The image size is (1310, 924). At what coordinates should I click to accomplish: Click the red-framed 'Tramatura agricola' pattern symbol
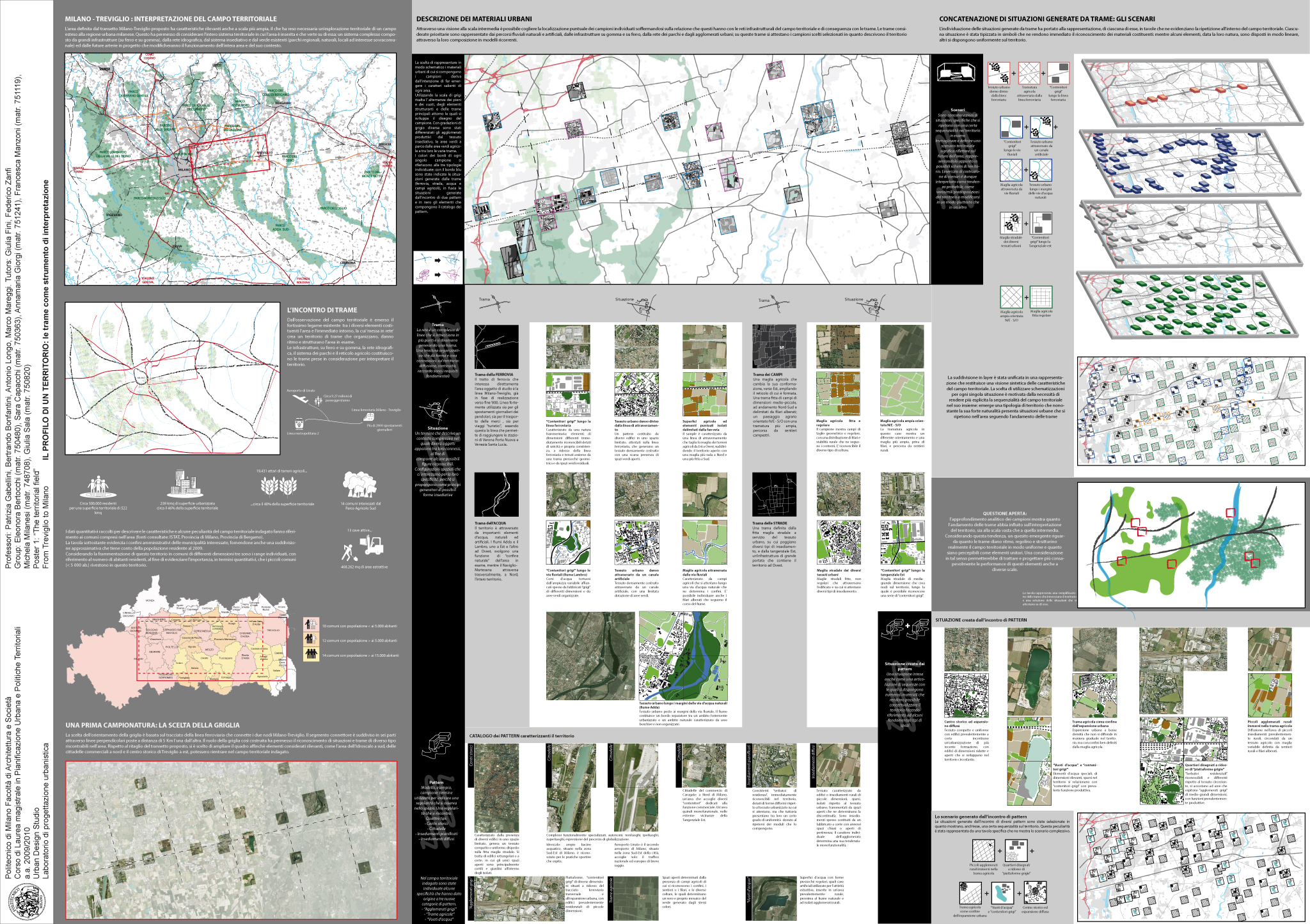pyautogui.click(x=1029, y=73)
